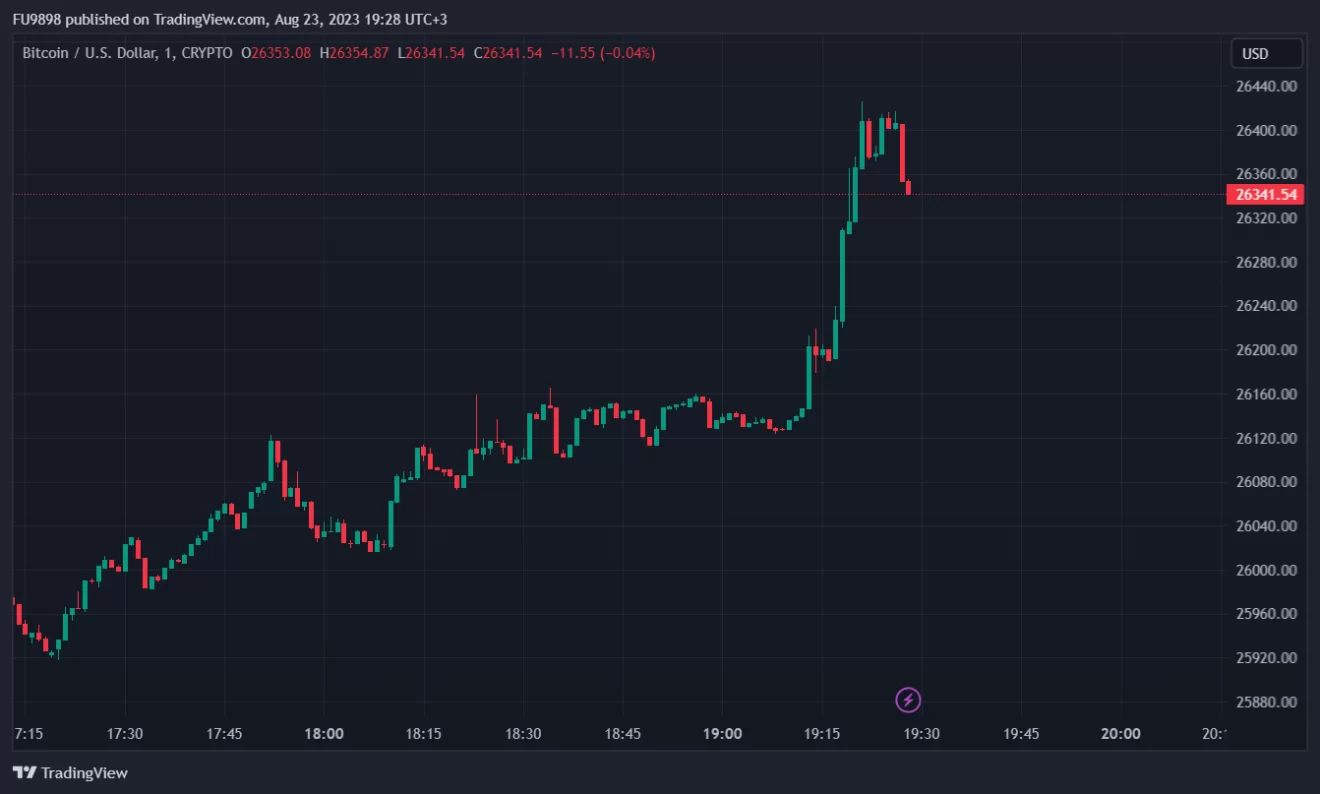Click the open price value O26353.08
This screenshot has width=1320, height=794.
(x=276, y=53)
